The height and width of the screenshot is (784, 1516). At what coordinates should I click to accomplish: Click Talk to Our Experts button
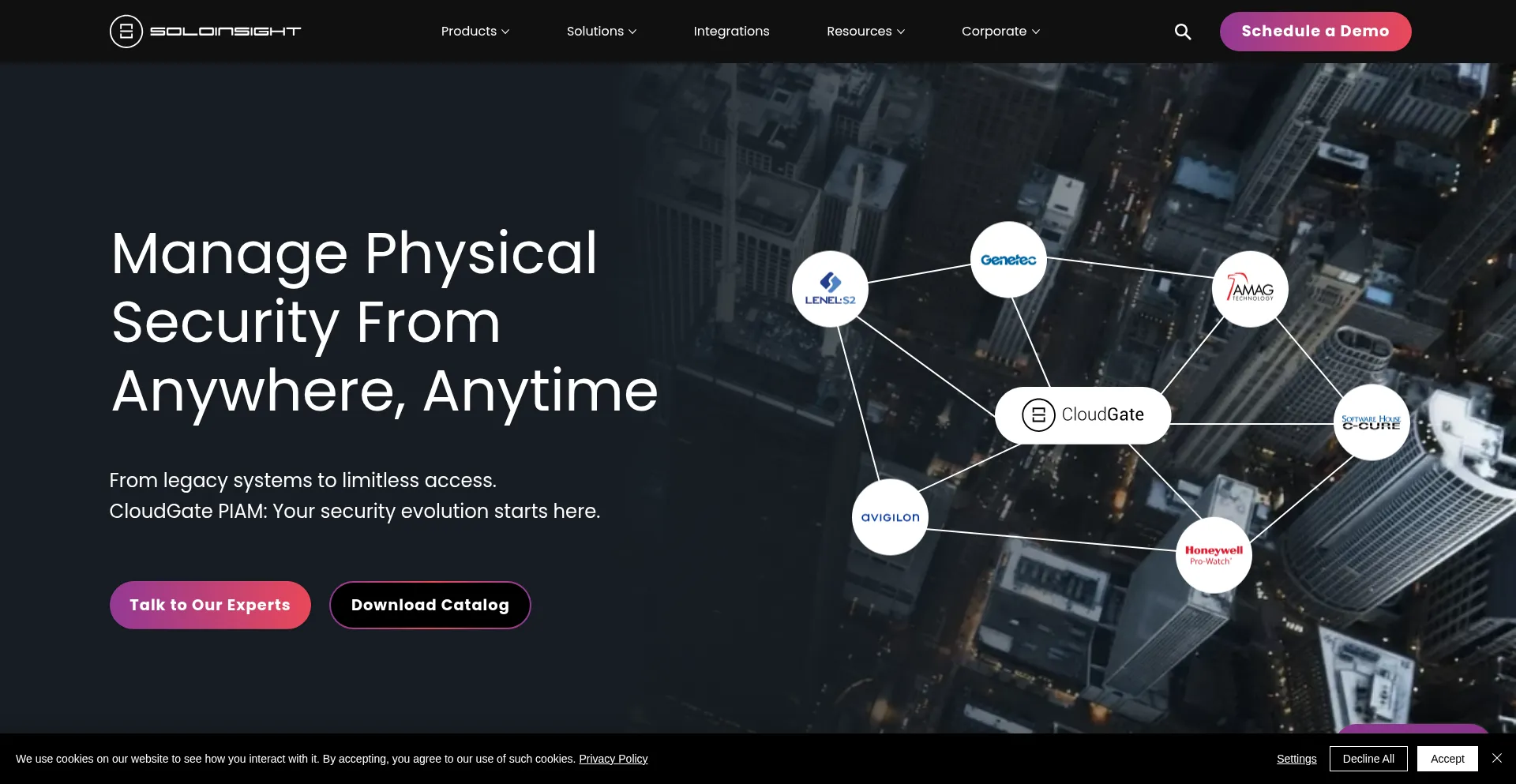pyautogui.click(x=210, y=606)
